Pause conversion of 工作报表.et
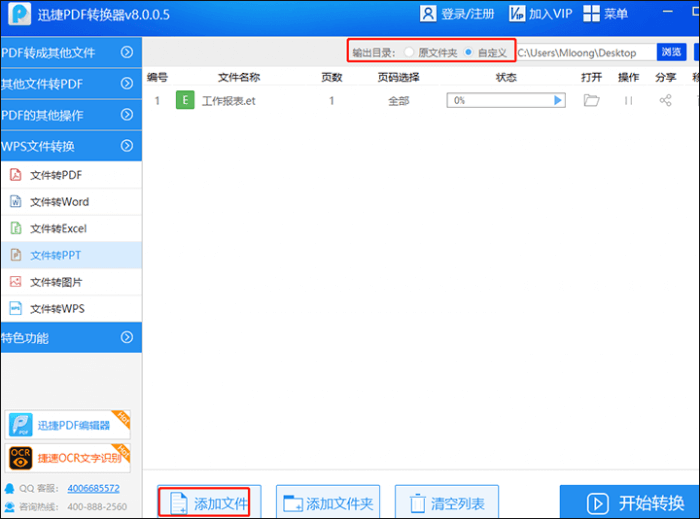 click(628, 100)
